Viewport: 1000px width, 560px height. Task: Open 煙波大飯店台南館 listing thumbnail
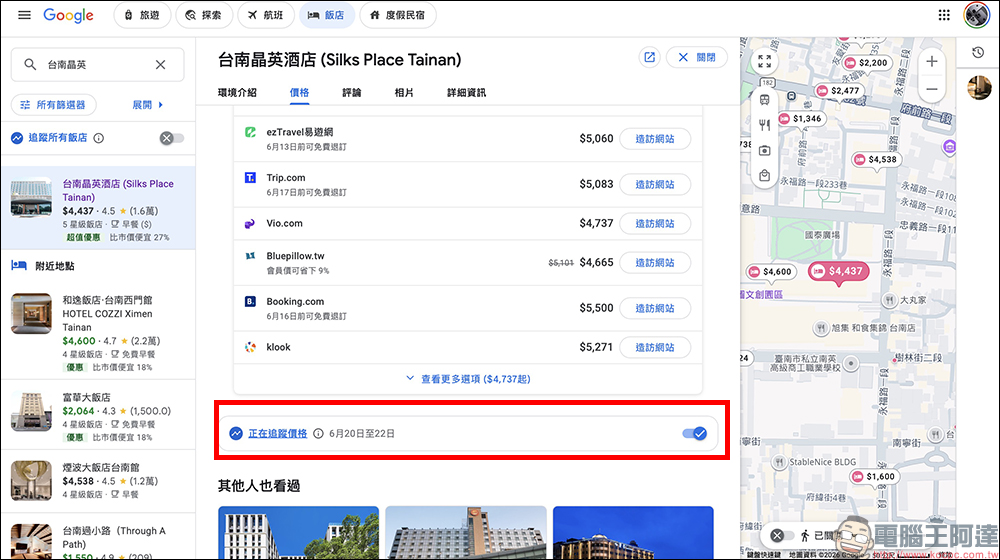31,482
